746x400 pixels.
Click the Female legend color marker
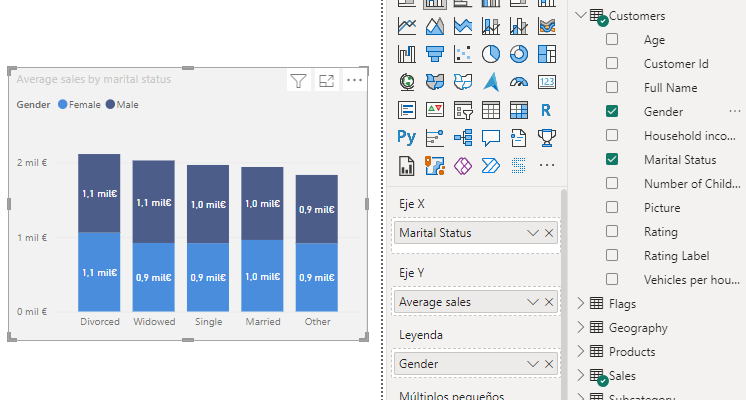64,105
